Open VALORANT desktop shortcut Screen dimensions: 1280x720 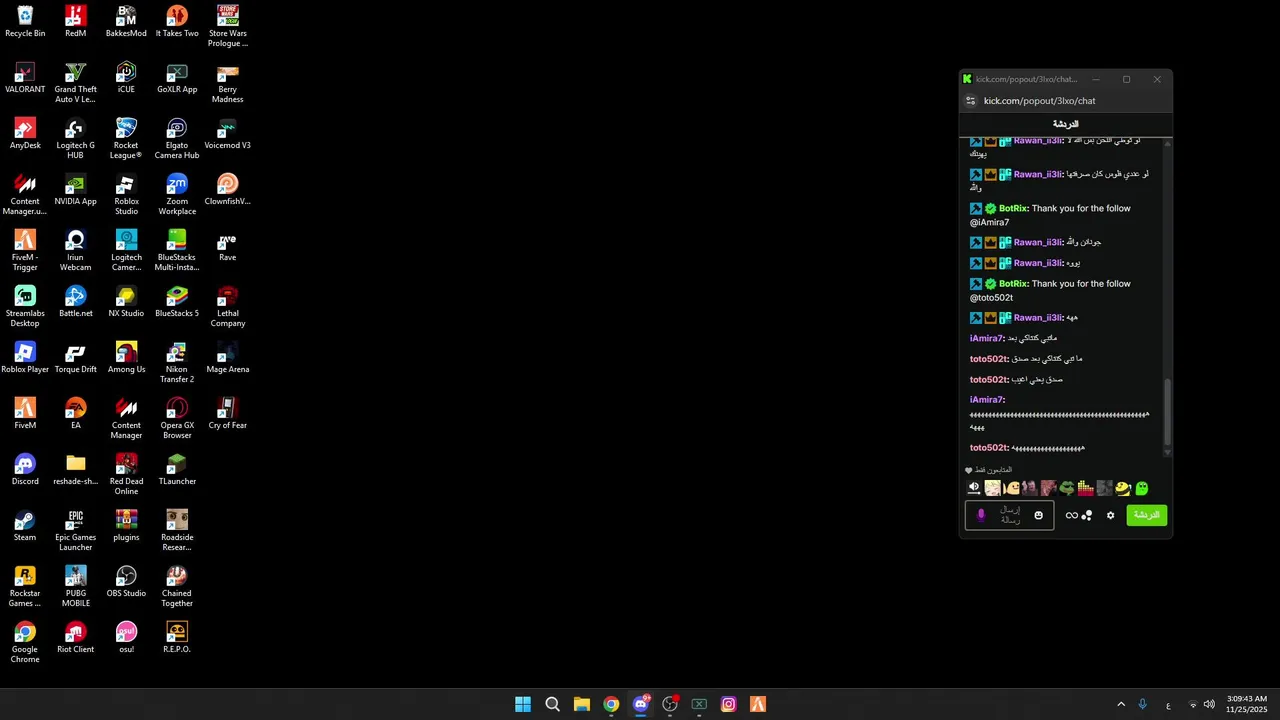[25, 78]
